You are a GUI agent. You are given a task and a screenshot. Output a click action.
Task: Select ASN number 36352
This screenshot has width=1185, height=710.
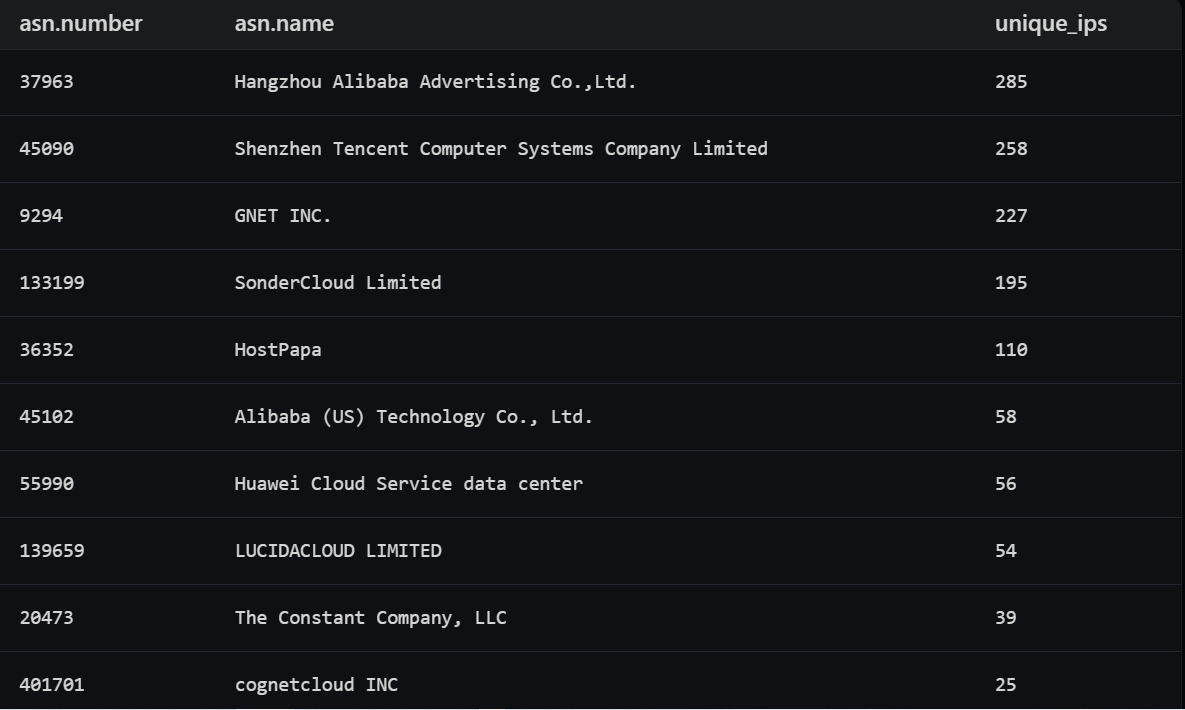click(x=47, y=350)
